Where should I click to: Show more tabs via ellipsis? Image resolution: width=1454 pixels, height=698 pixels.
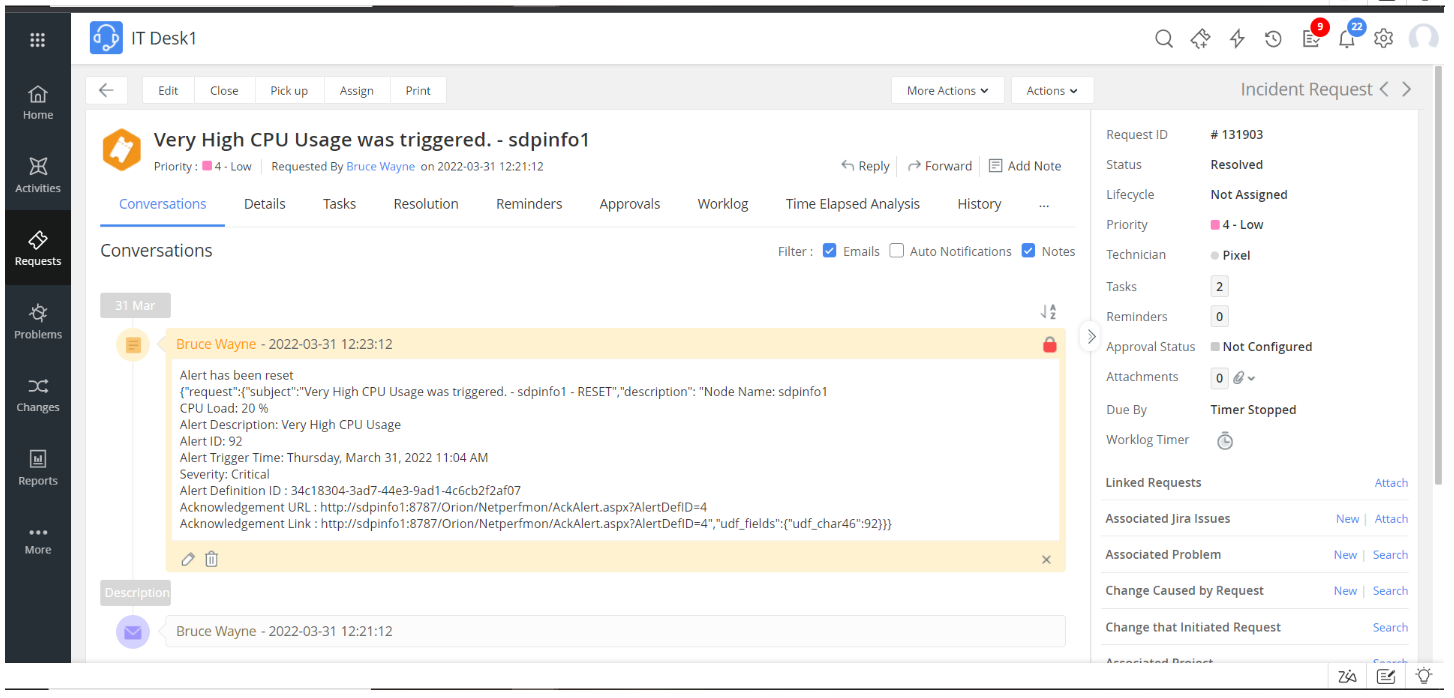coord(1044,204)
